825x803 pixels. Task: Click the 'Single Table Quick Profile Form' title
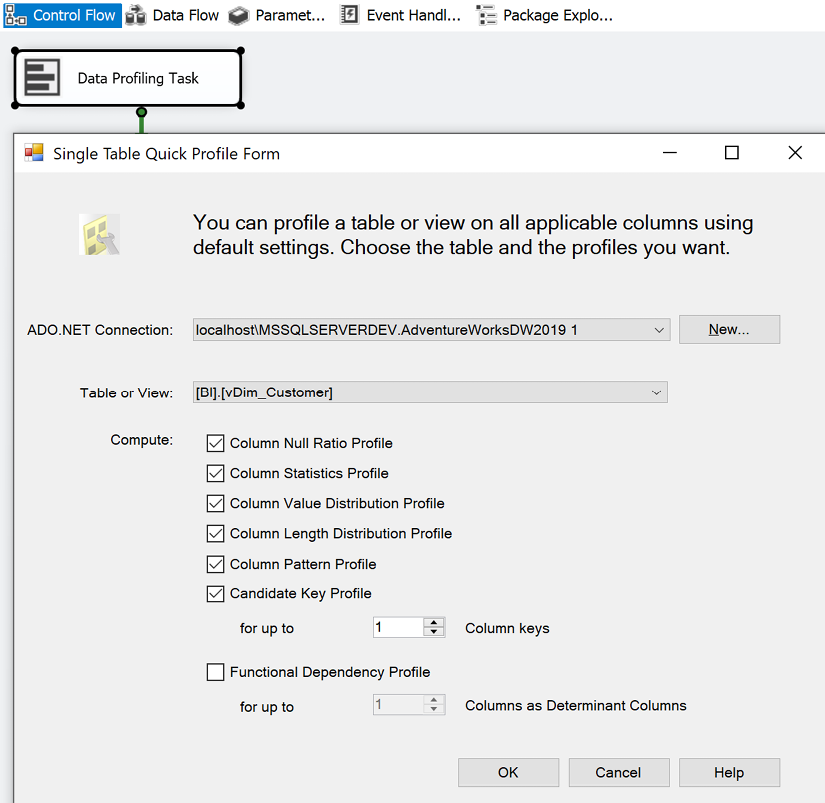coord(166,154)
